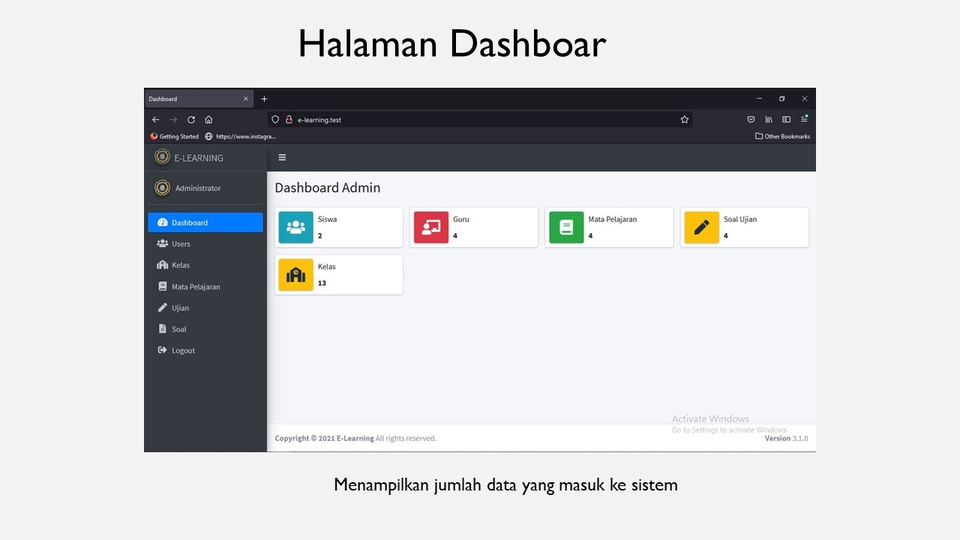This screenshot has height=540, width=960.
Task: Click the Mata Pelajaran green book icon
Action: 566,227
